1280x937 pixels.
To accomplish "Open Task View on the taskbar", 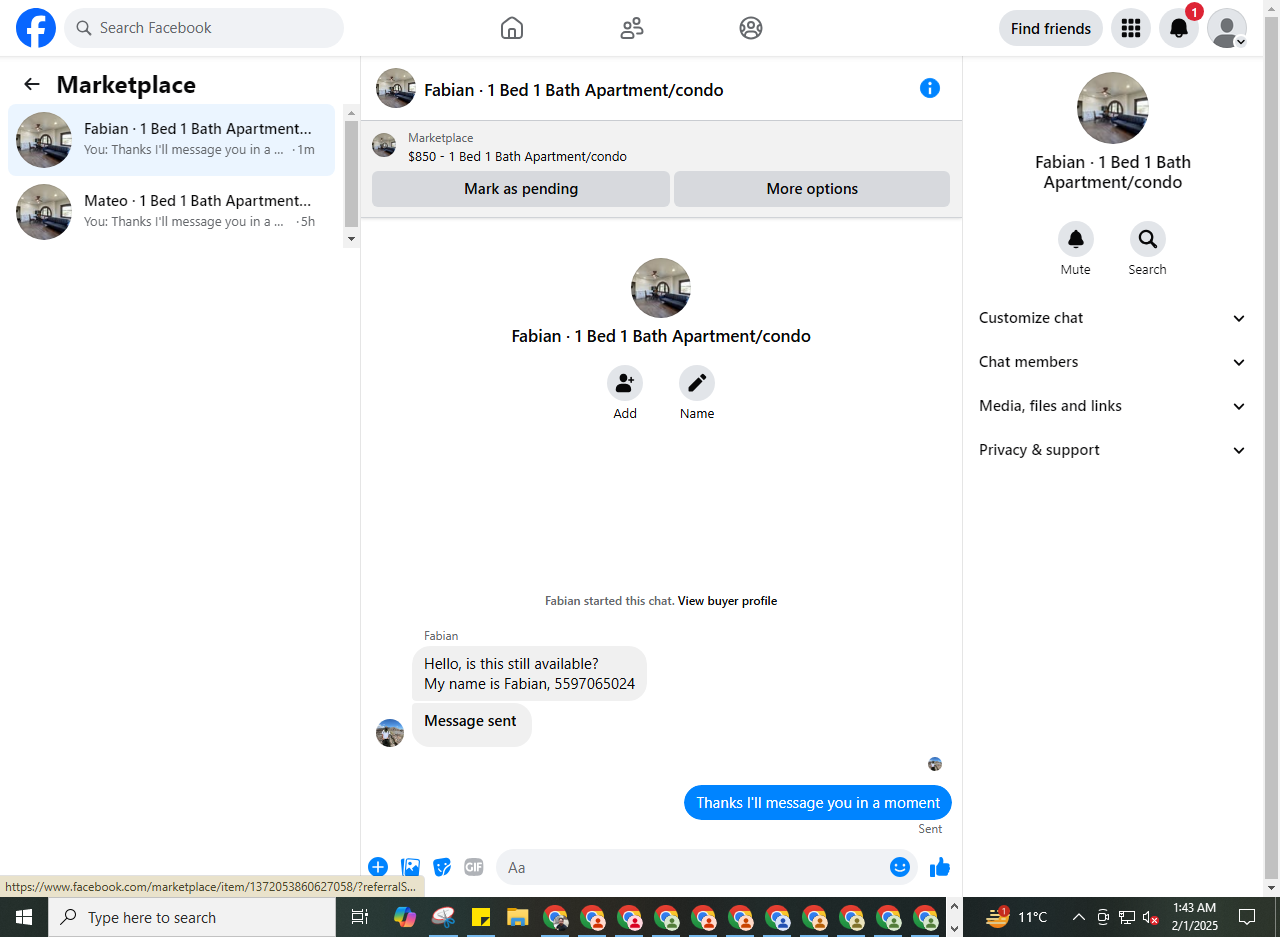I will [x=360, y=917].
